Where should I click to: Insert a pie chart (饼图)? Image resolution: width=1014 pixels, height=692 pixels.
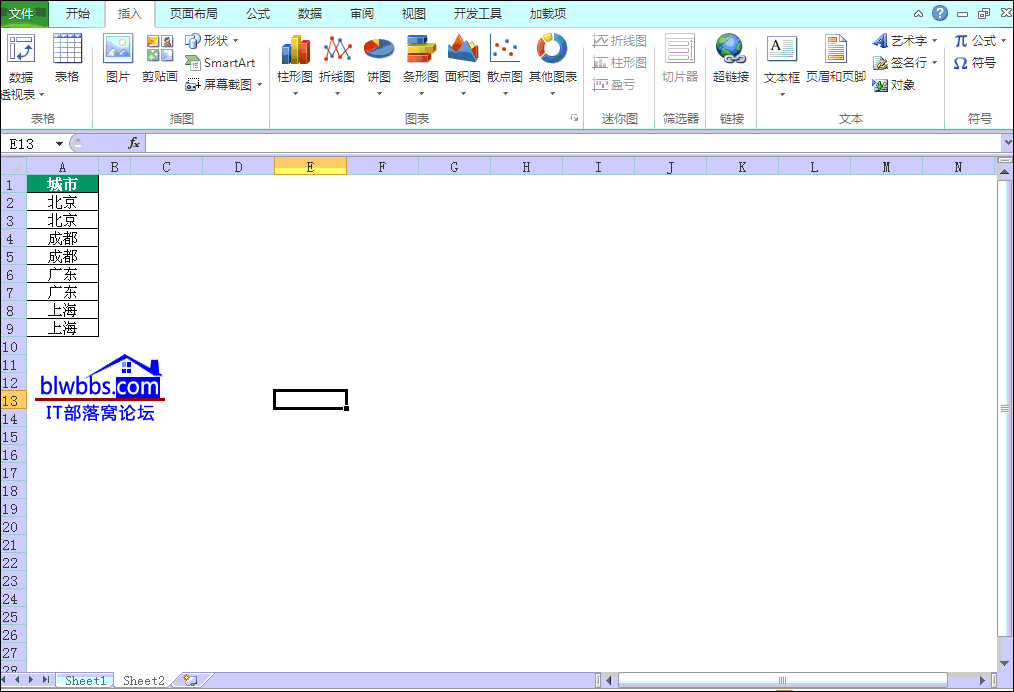pyautogui.click(x=378, y=58)
